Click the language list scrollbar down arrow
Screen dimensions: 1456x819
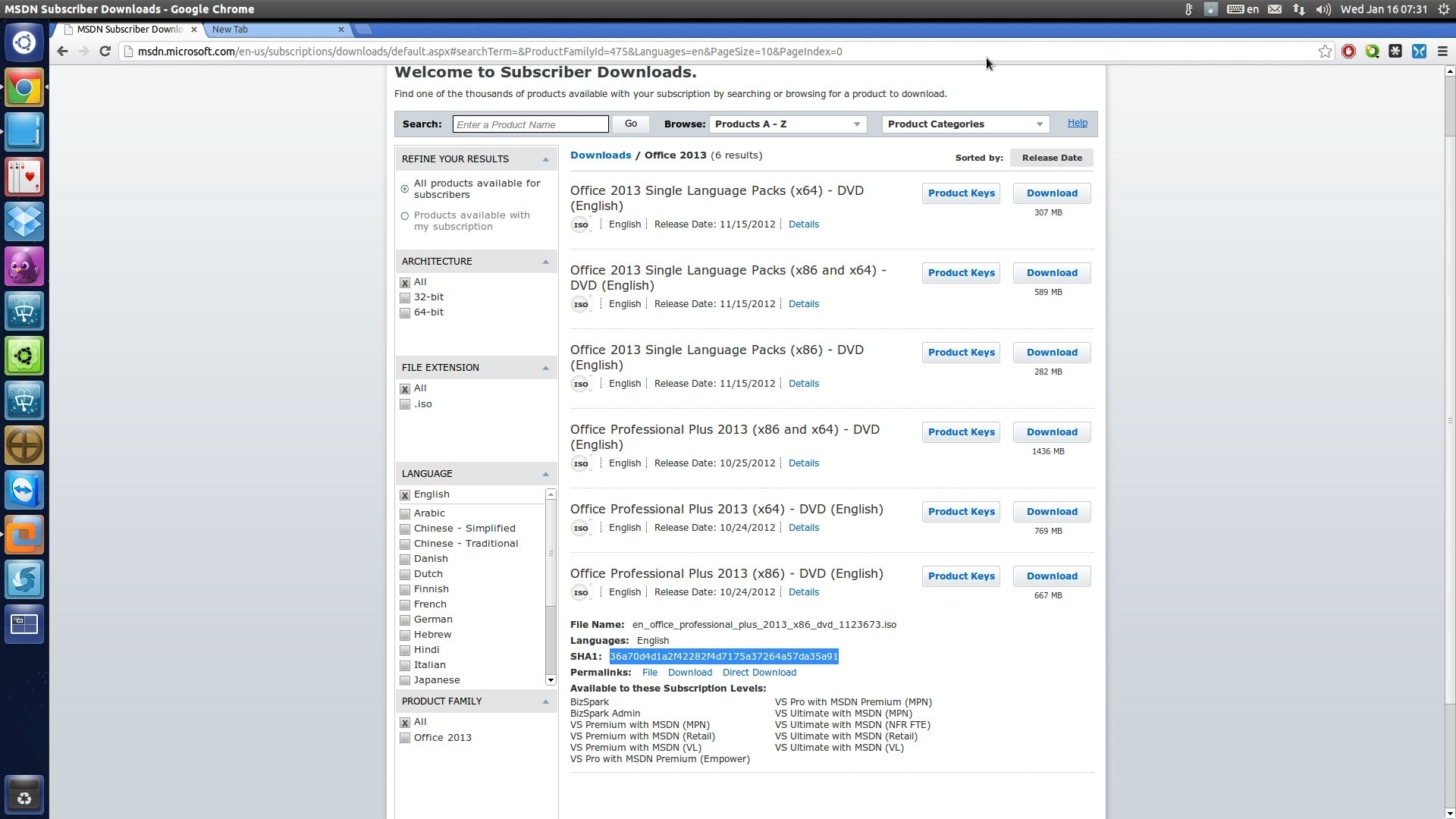(551, 680)
